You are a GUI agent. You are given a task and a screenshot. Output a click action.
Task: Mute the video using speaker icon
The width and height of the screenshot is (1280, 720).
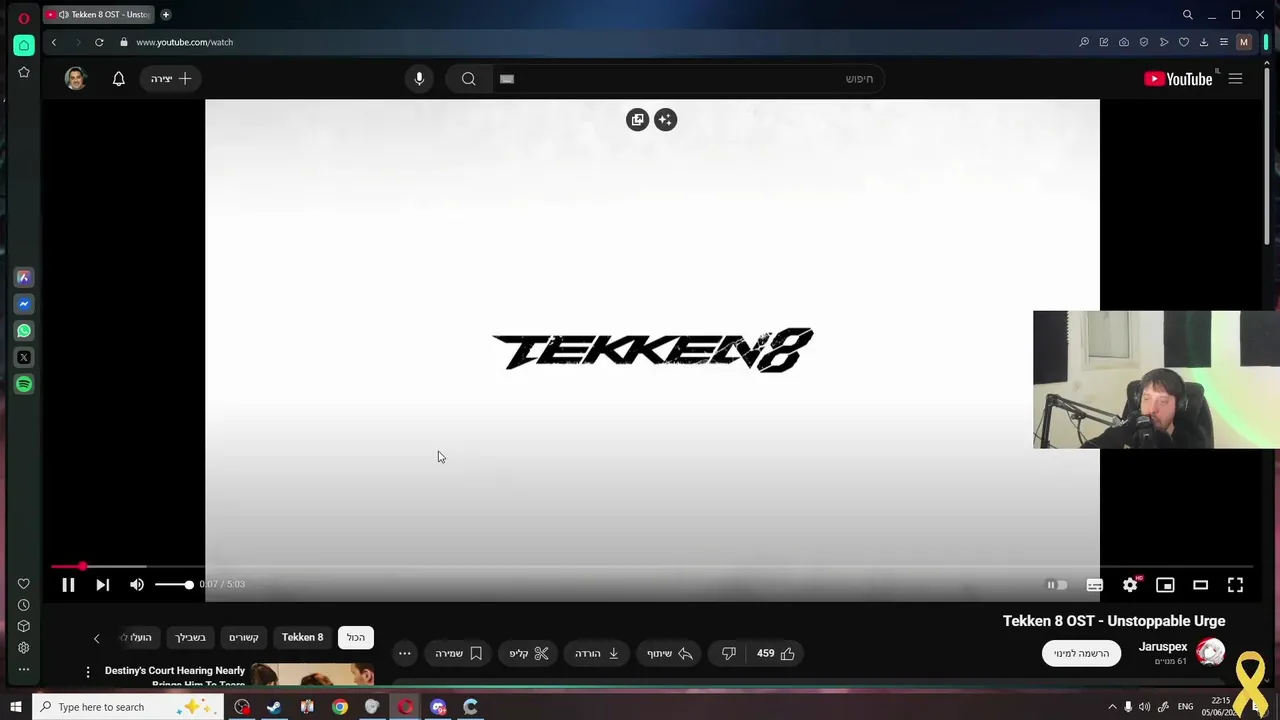click(137, 585)
